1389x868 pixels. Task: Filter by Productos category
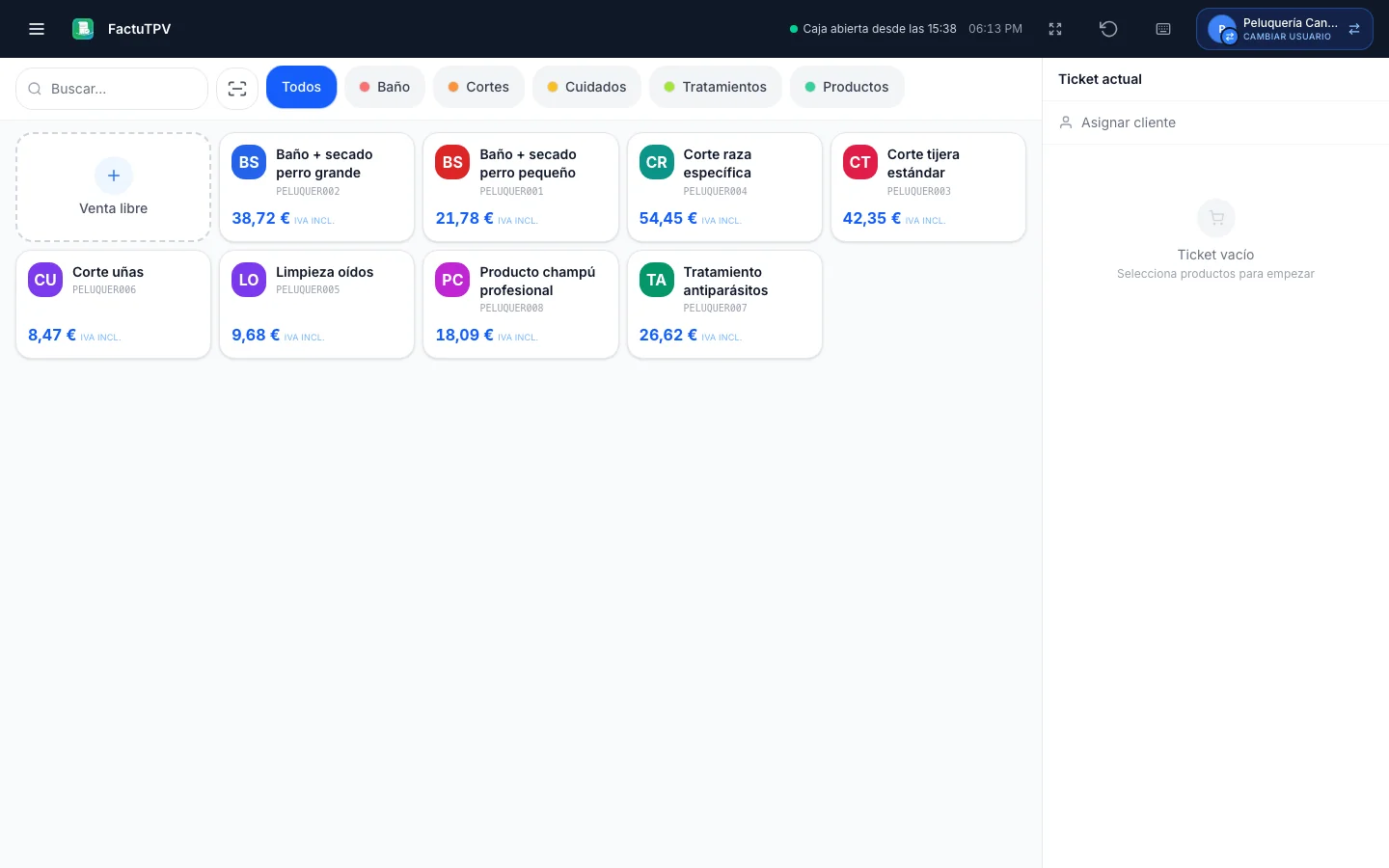coord(847,87)
